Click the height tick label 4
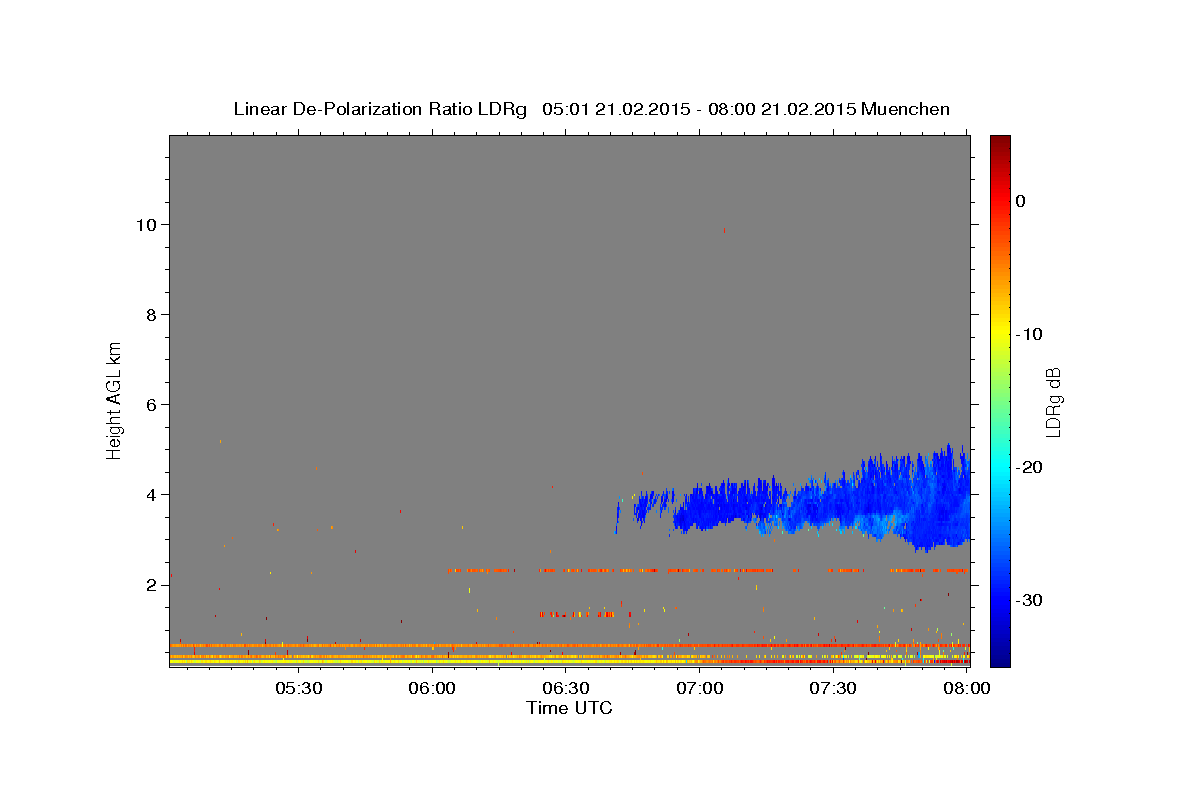Viewport: 1200px width, 800px height. pos(153,494)
